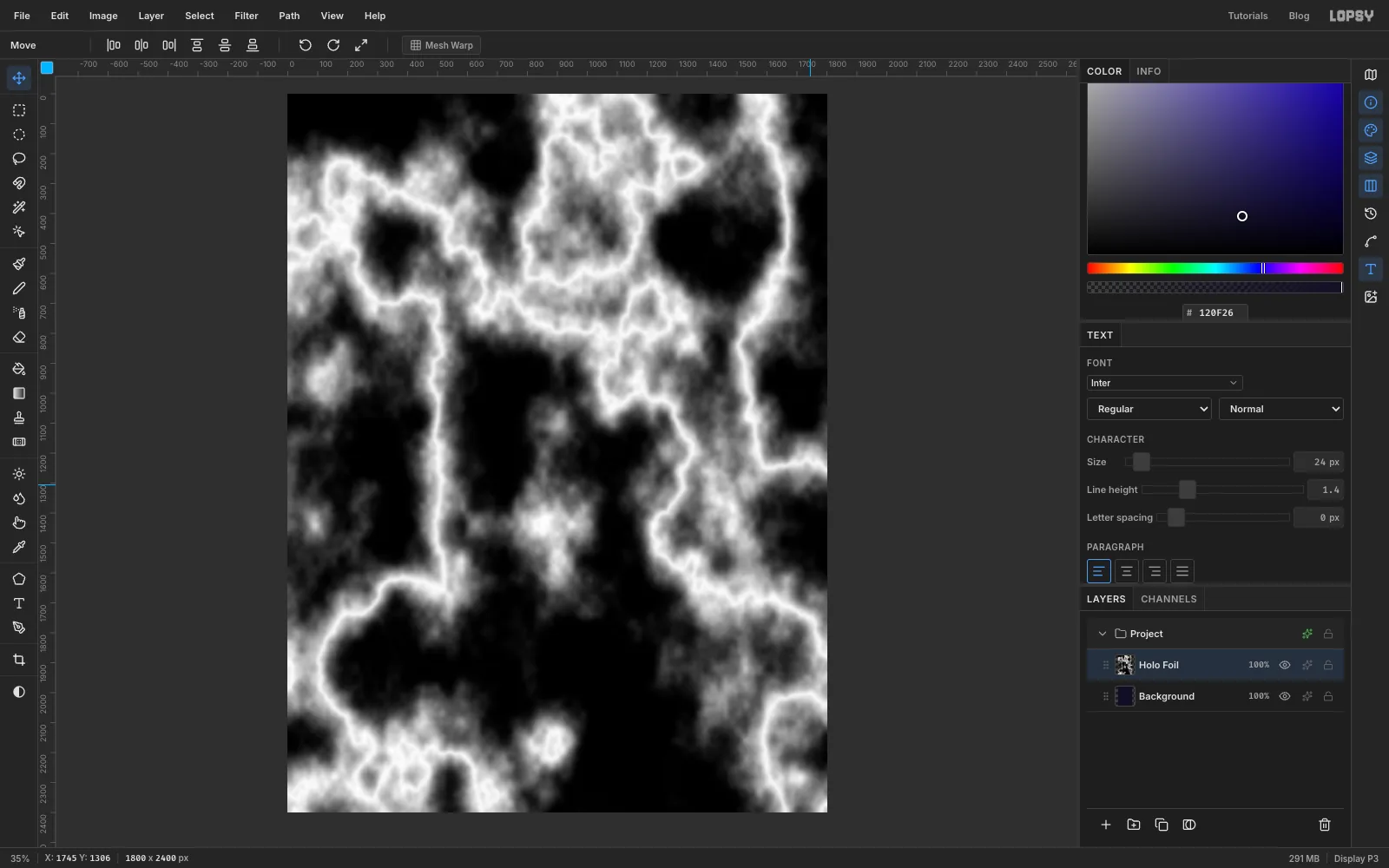Adjust the Letter spacing slider
Viewport: 1389px width, 868px height.
coord(1223,517)
